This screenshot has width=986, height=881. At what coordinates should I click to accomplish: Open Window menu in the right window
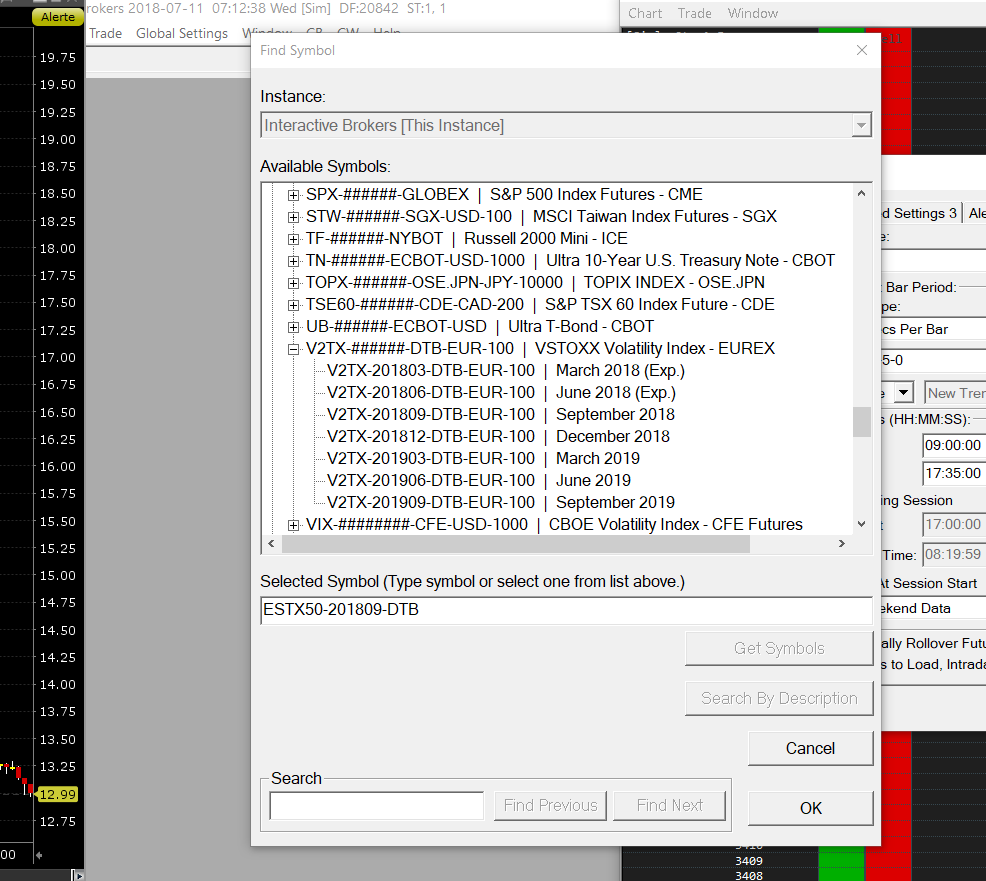pos(753,13)
